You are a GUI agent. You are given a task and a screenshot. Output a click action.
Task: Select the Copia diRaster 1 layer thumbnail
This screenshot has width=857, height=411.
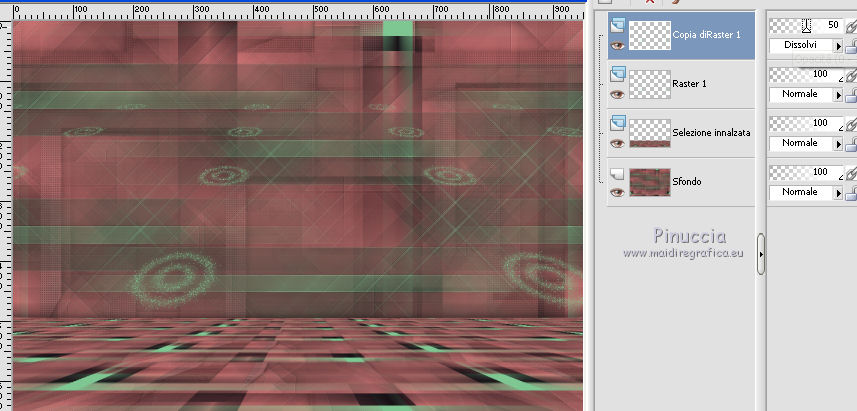click(650, 36)
